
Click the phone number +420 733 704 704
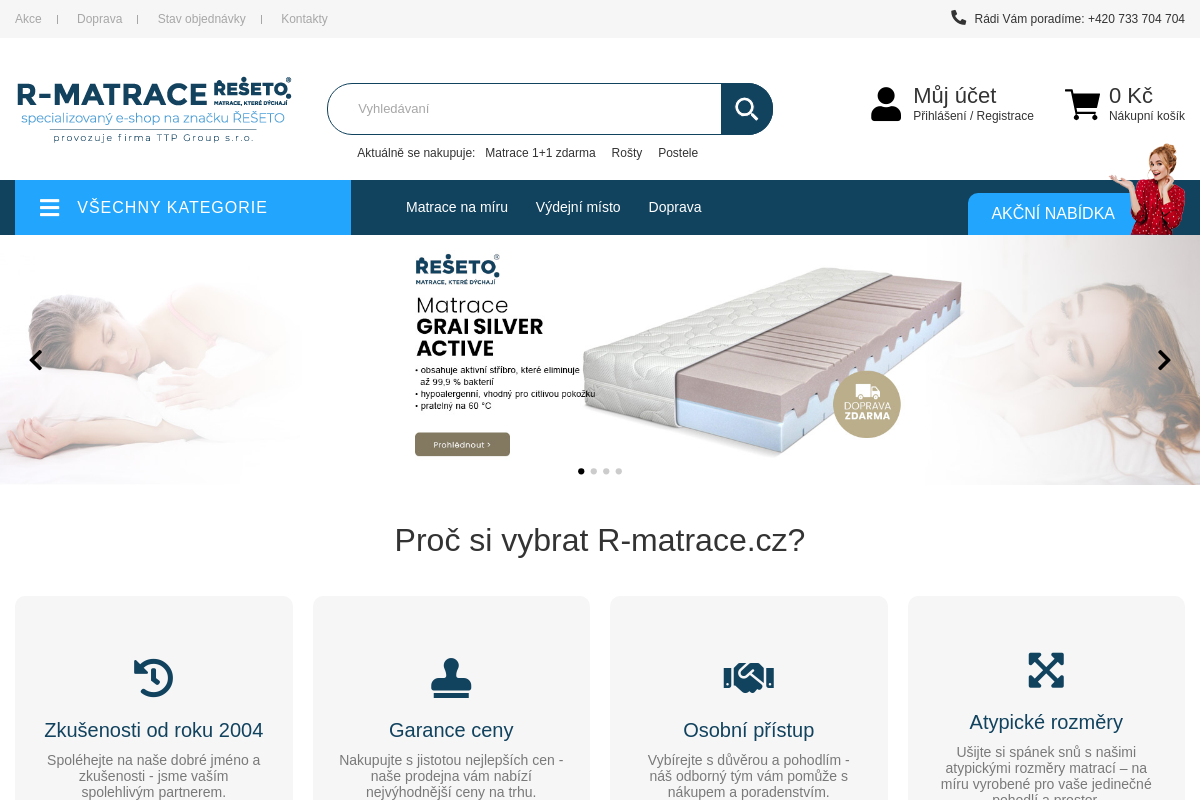1136,19
